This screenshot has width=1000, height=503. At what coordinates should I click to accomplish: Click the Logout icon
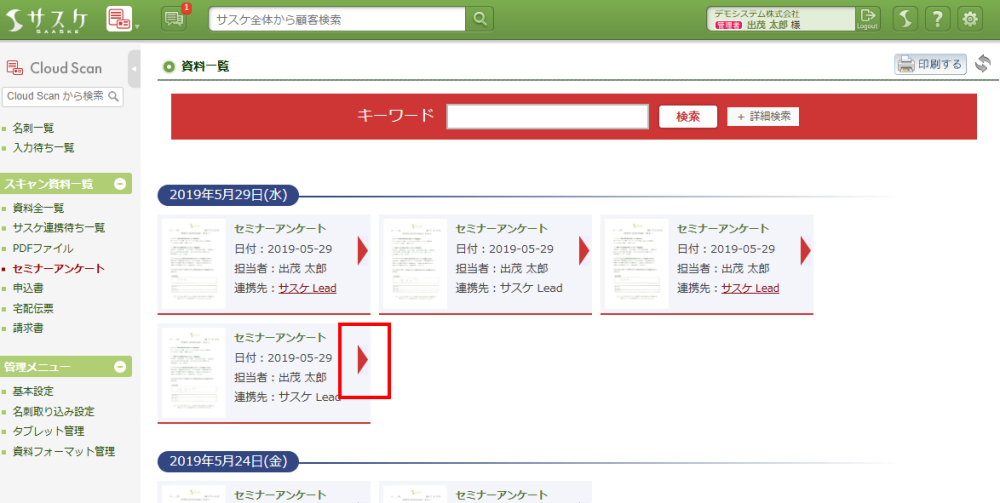(867, 18)
